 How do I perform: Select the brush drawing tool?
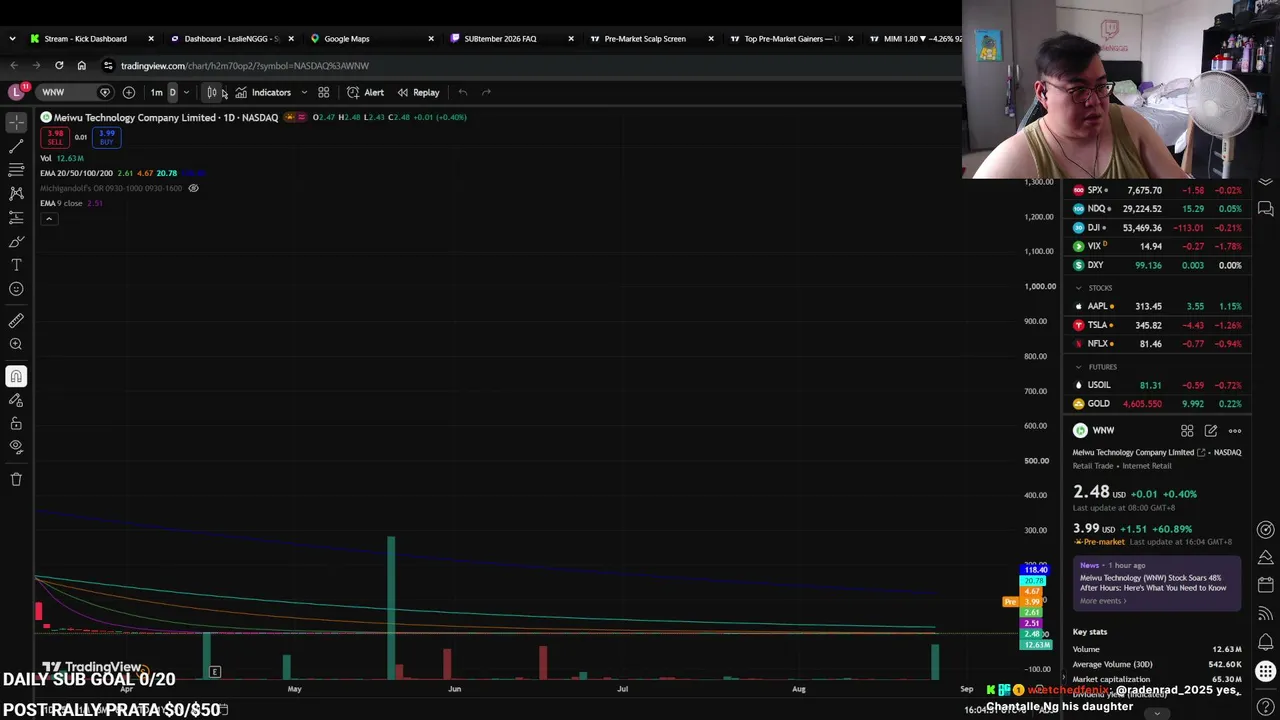tap(16, 241)
